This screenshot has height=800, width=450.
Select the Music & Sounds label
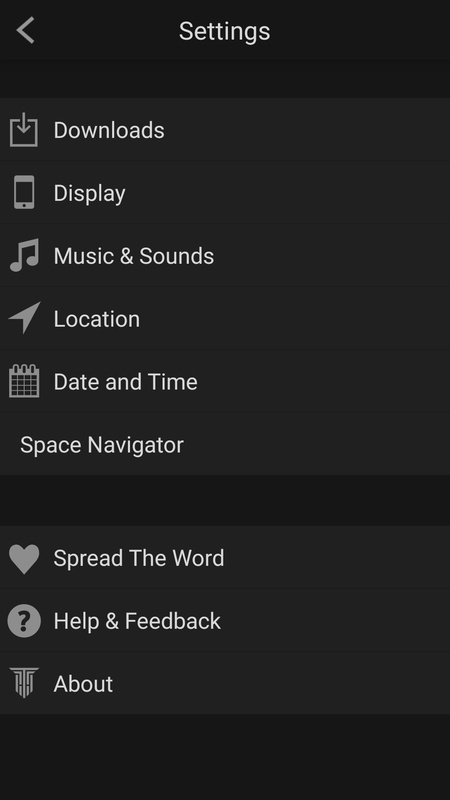pyautogui.click(x=134, y=256)
